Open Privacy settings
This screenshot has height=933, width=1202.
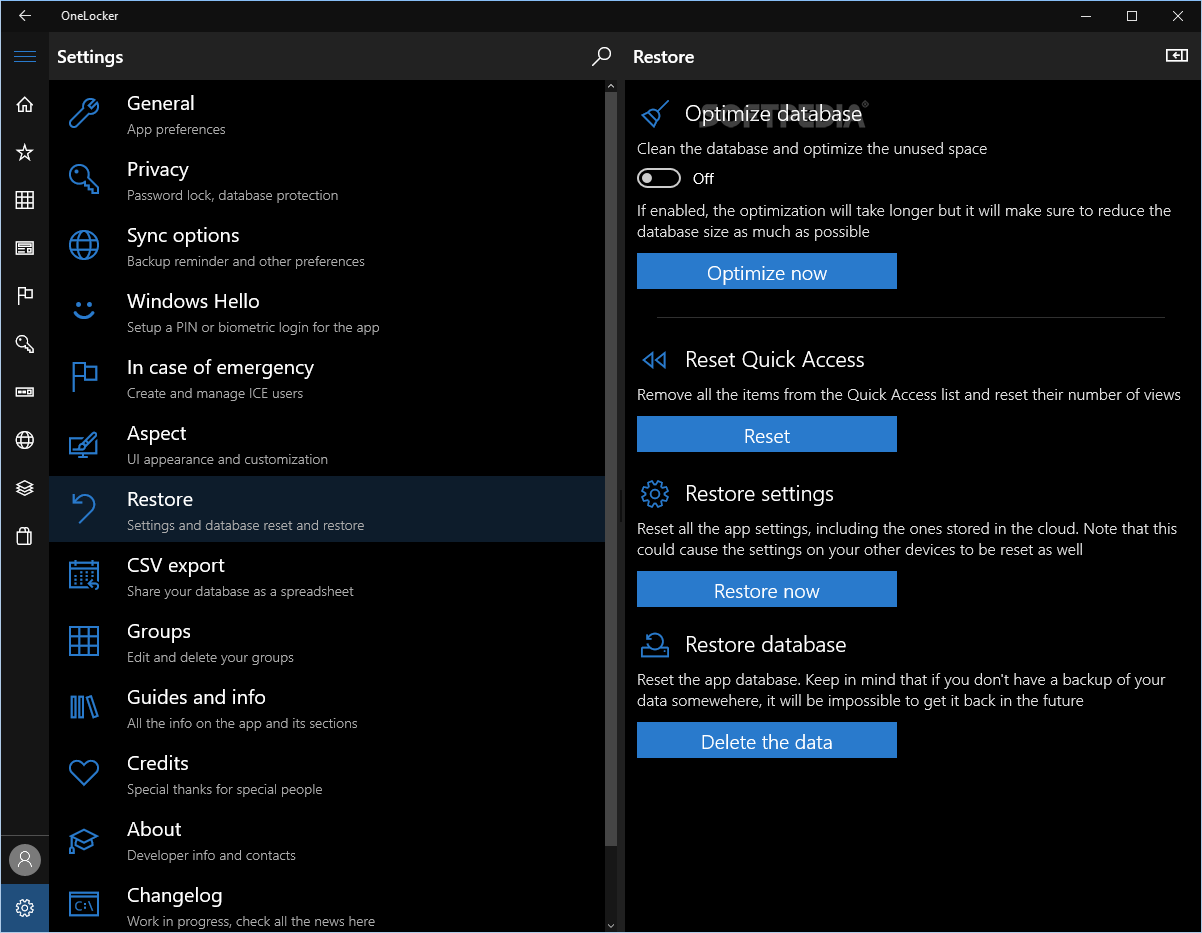pos(327,179)
